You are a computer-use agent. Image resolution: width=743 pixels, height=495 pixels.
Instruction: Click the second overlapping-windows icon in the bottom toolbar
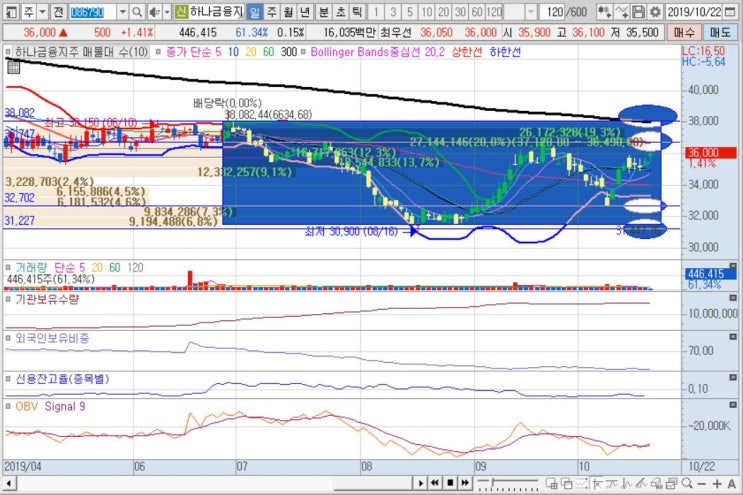(566, 483)
